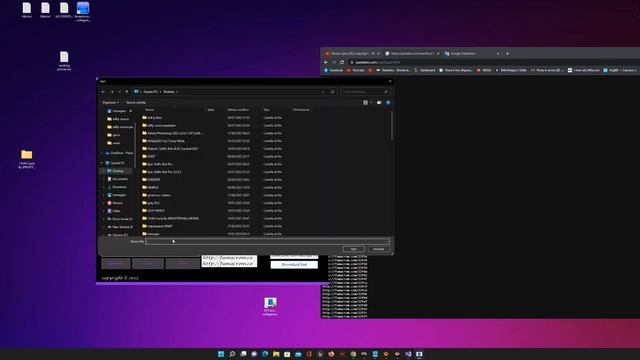
Task: Switch to the pastebin Chrome tab
Action: point(411,53)
